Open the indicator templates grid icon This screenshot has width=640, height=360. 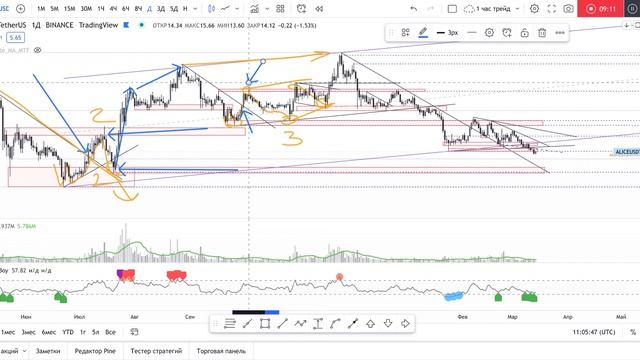pos(280,9)
